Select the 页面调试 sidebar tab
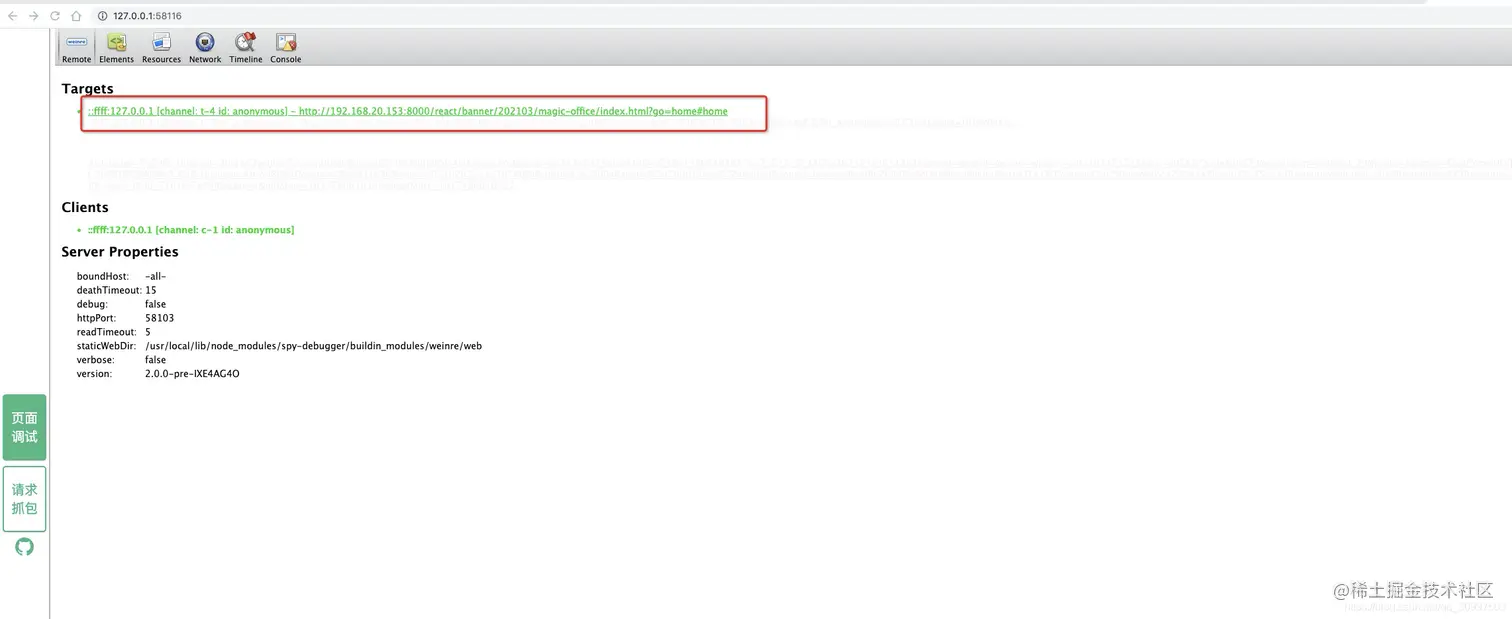This screenshot has height=619, width=1512. point(24,427)
